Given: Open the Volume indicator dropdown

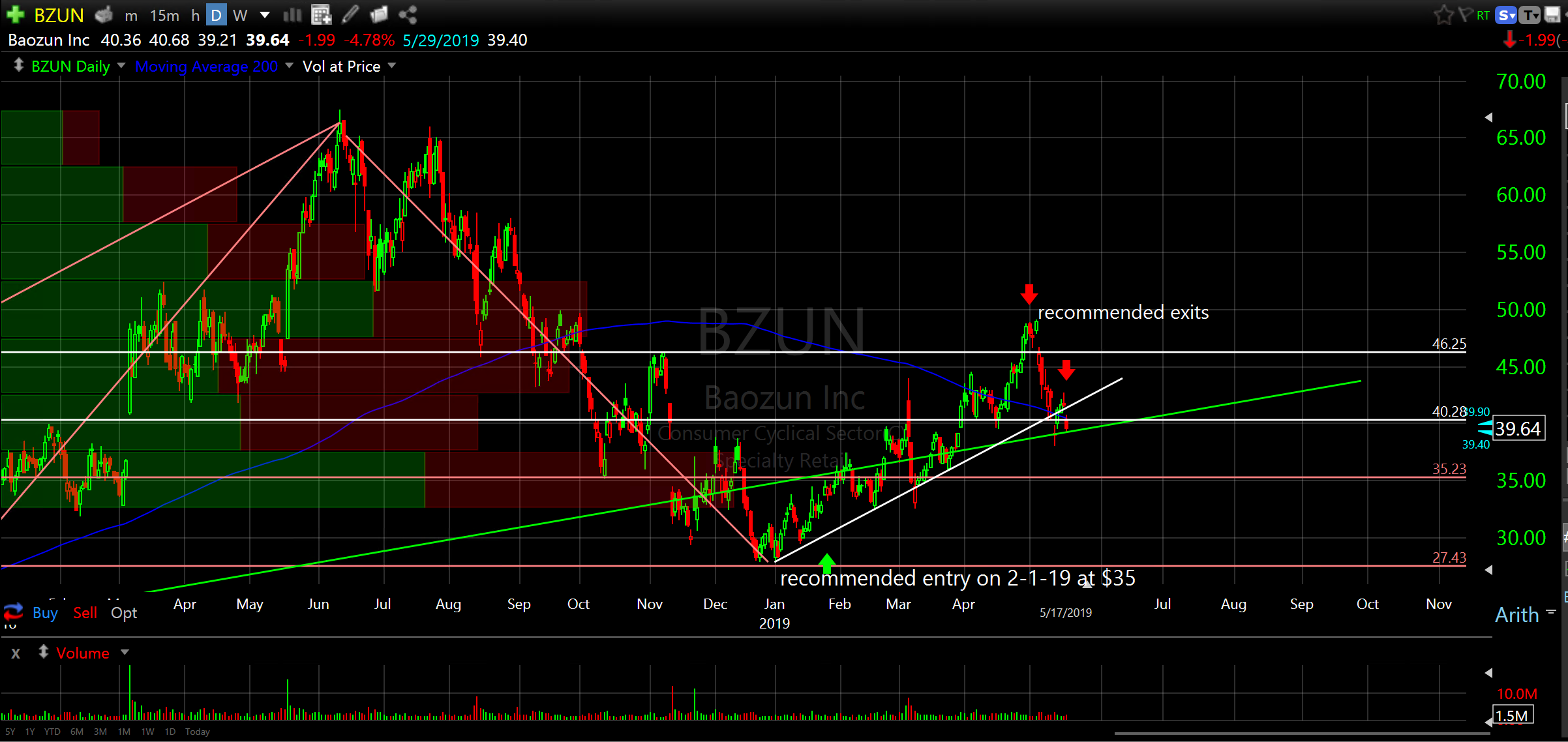Looking at the screenshot, I should pyautogui.click(x=125, y=653).
